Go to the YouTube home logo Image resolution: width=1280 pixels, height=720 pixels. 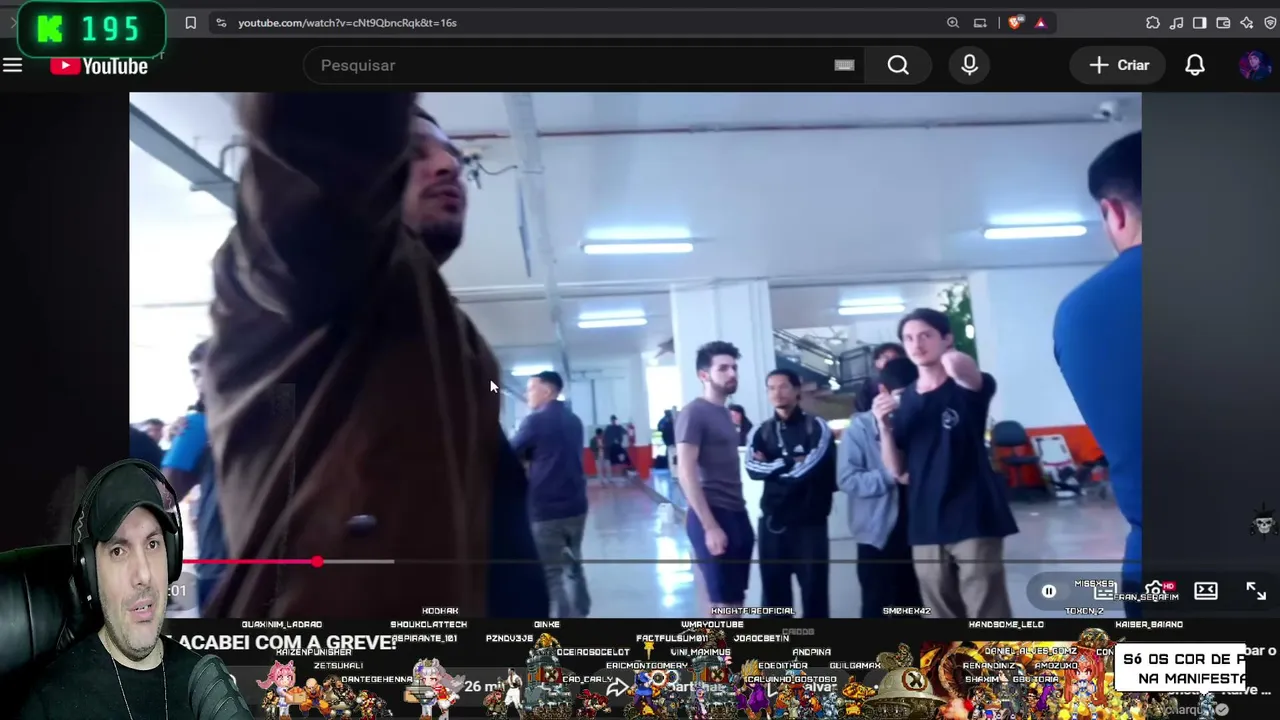click(x=100, y=66)
